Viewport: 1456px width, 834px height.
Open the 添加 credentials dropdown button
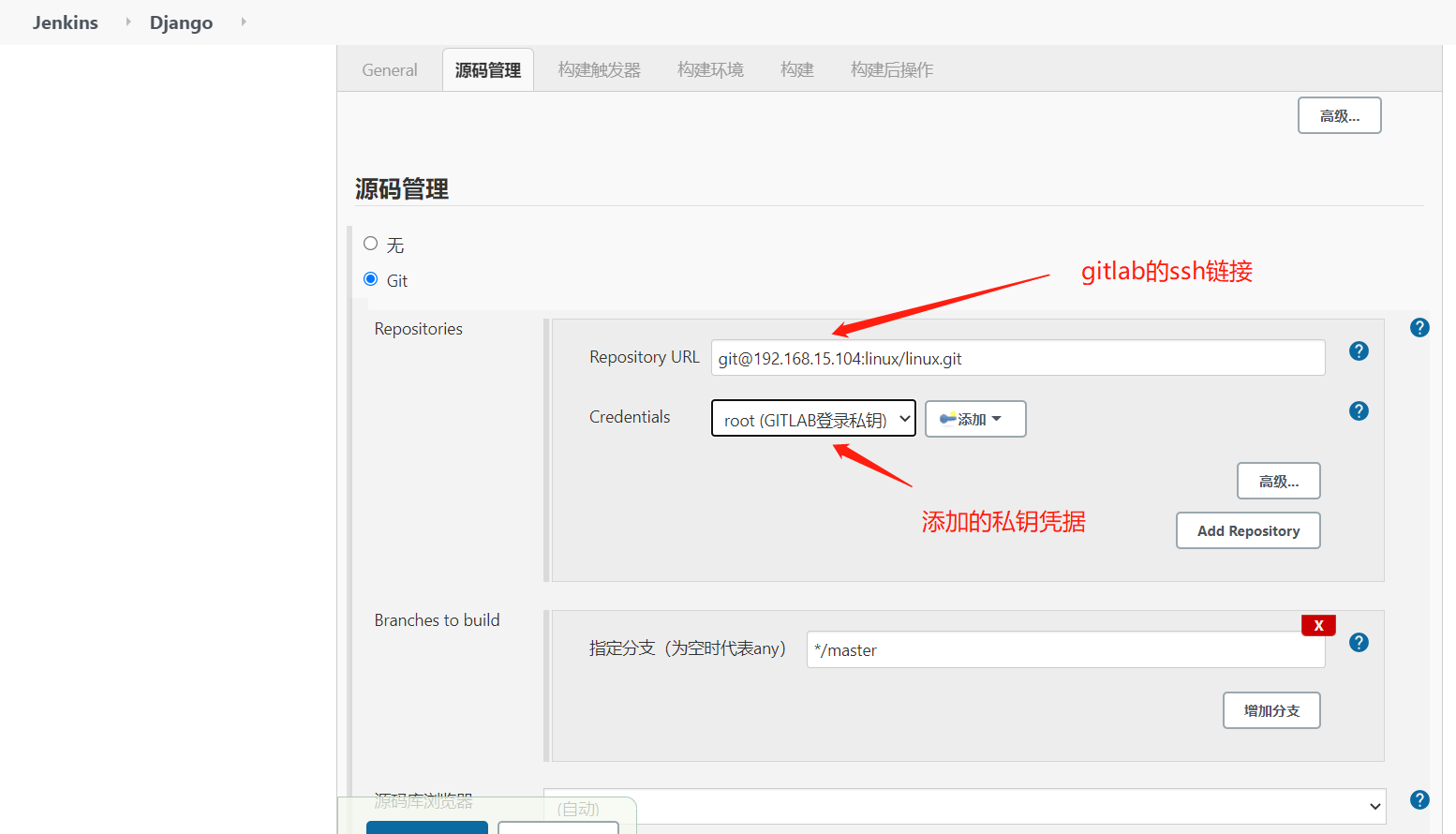(975, 419)
